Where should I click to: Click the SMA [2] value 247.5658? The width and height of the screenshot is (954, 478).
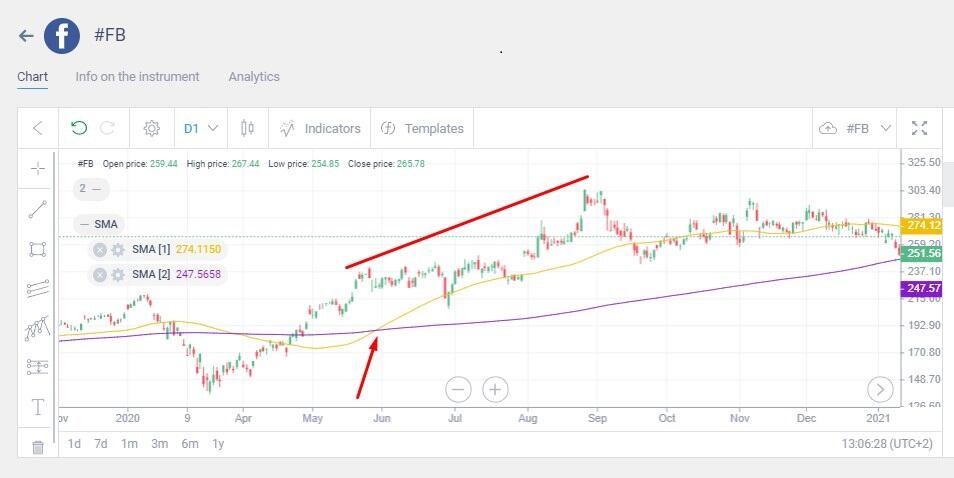(x=198, y=275)
